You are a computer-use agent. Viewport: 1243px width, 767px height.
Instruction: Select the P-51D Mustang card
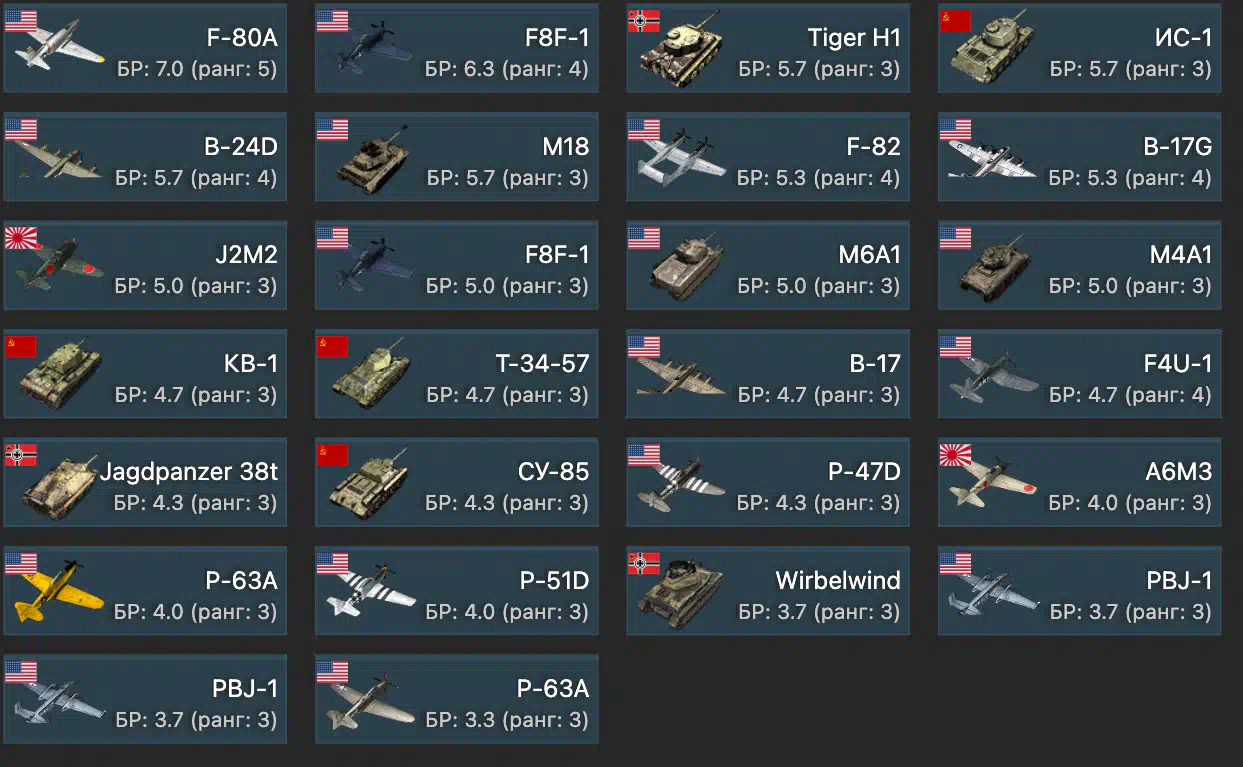[457, 591]
